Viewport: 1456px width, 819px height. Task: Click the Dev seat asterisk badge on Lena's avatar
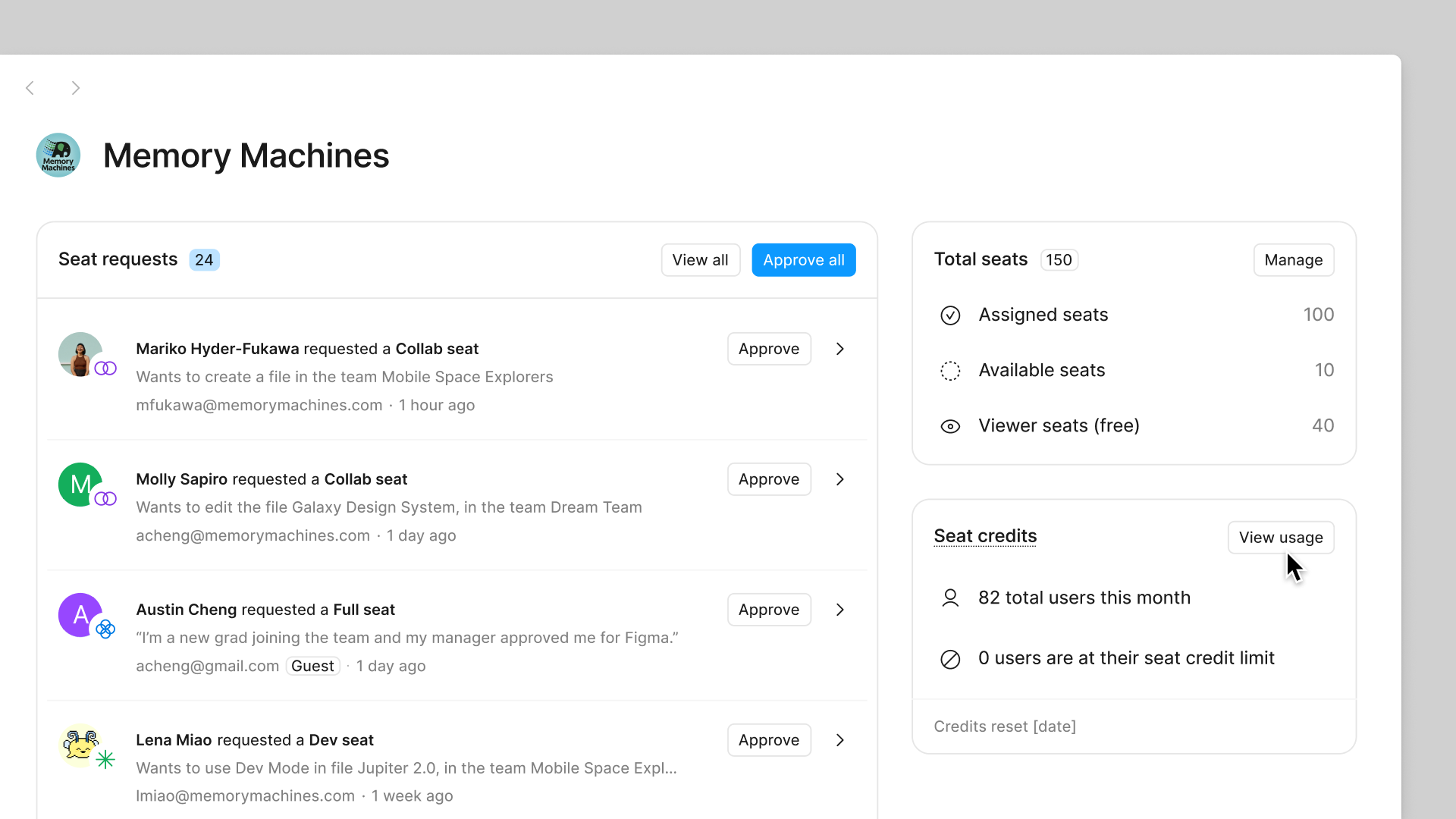(x=107, y=758)
